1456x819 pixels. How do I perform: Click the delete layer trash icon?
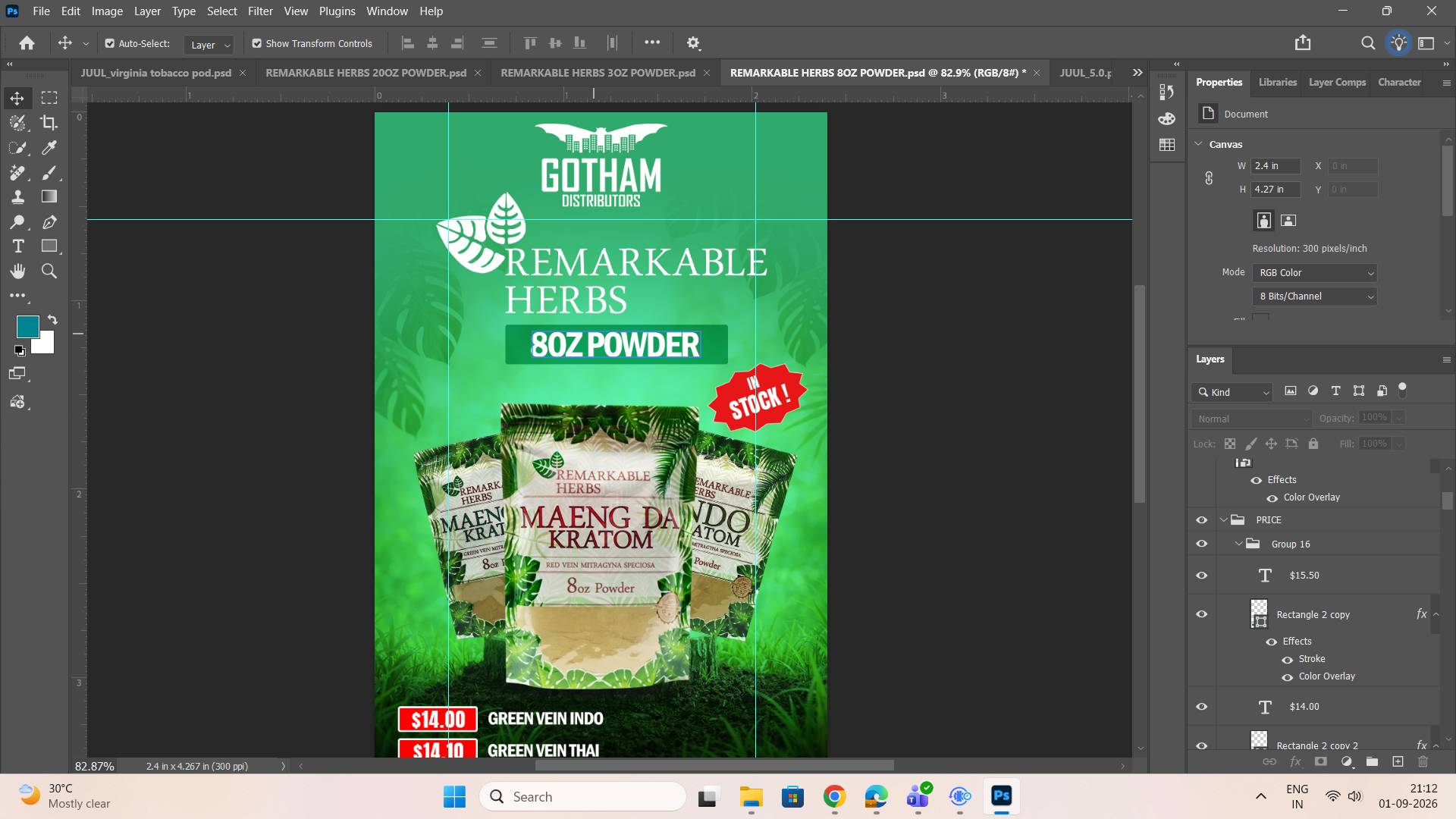point(1423,761)
